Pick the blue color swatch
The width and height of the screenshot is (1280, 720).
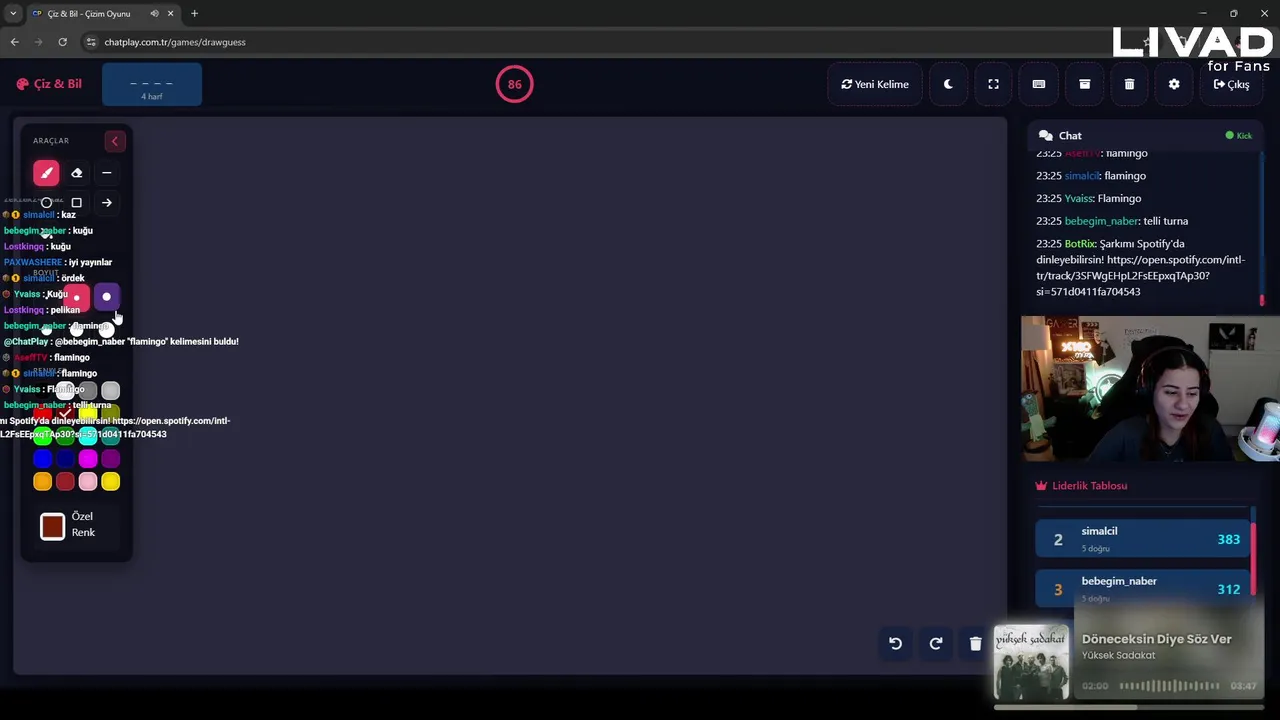[x=42, y=459]
